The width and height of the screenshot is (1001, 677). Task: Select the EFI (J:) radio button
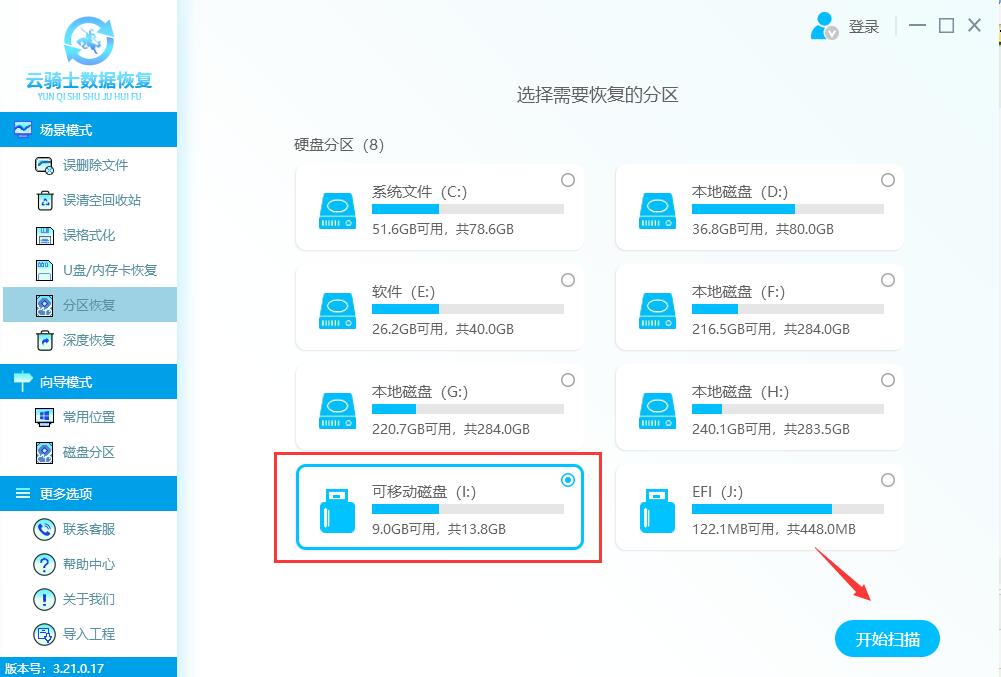(887, 480)
